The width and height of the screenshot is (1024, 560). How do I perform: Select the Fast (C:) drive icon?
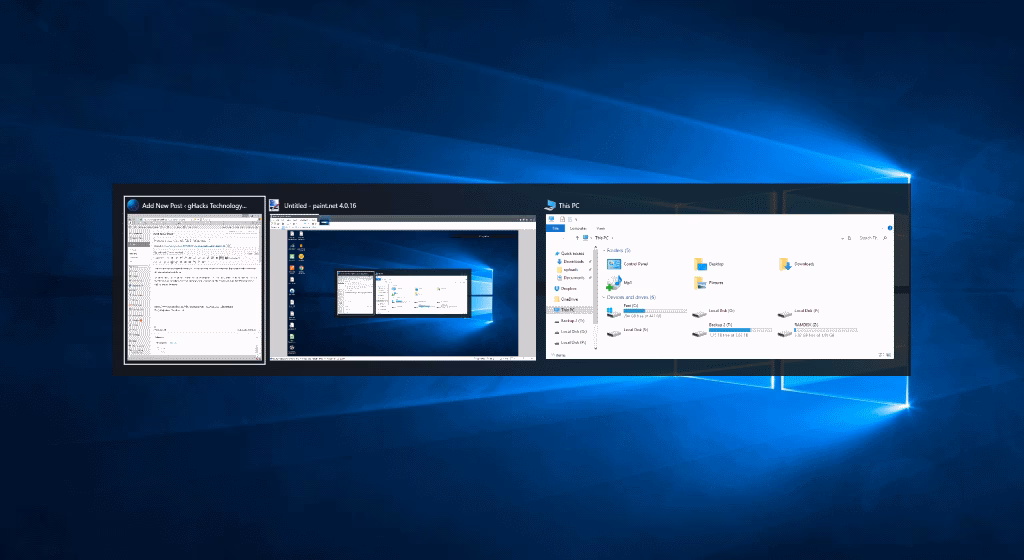[614, 313]
